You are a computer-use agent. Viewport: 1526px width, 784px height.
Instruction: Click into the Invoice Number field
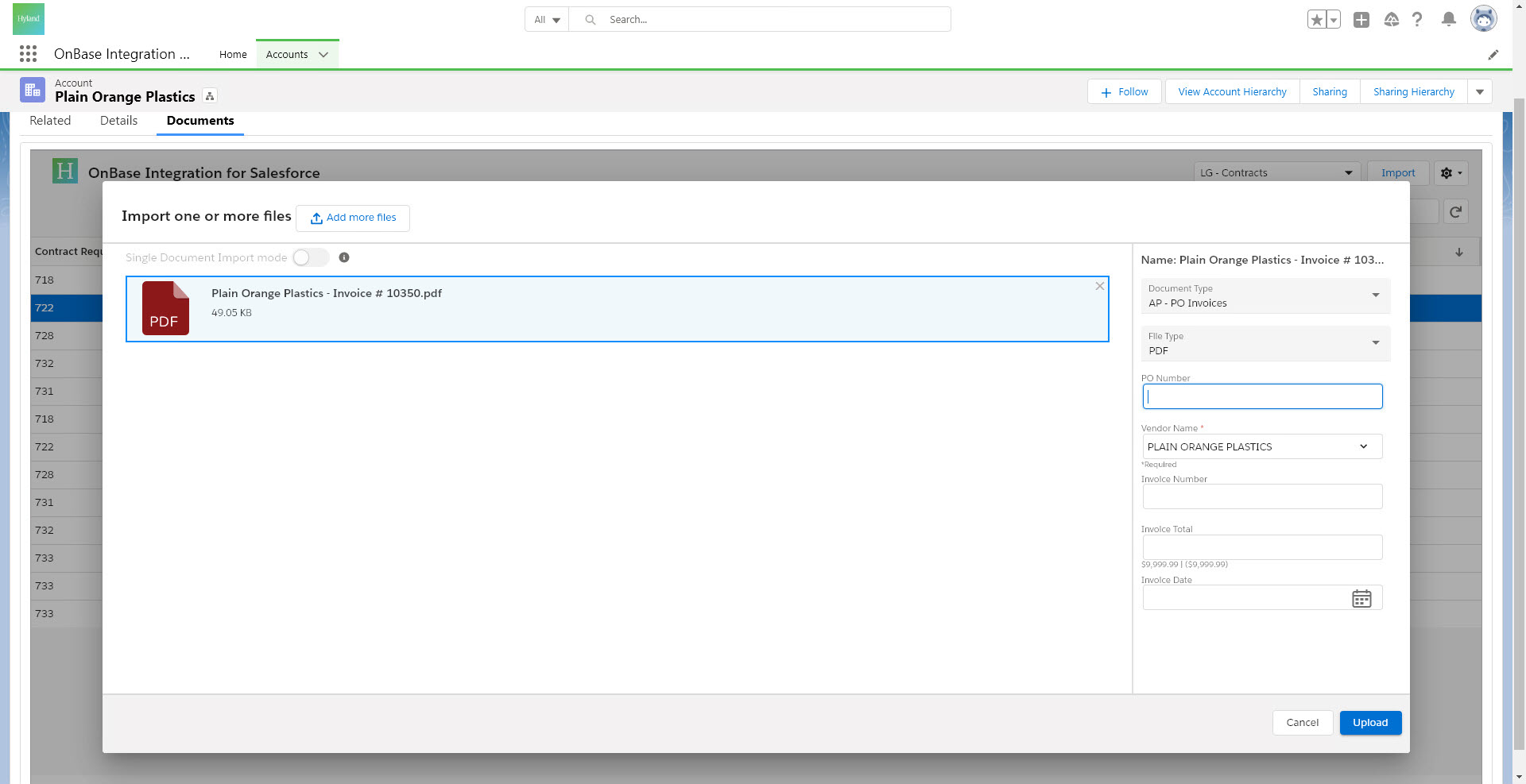tap(1262, 496)
